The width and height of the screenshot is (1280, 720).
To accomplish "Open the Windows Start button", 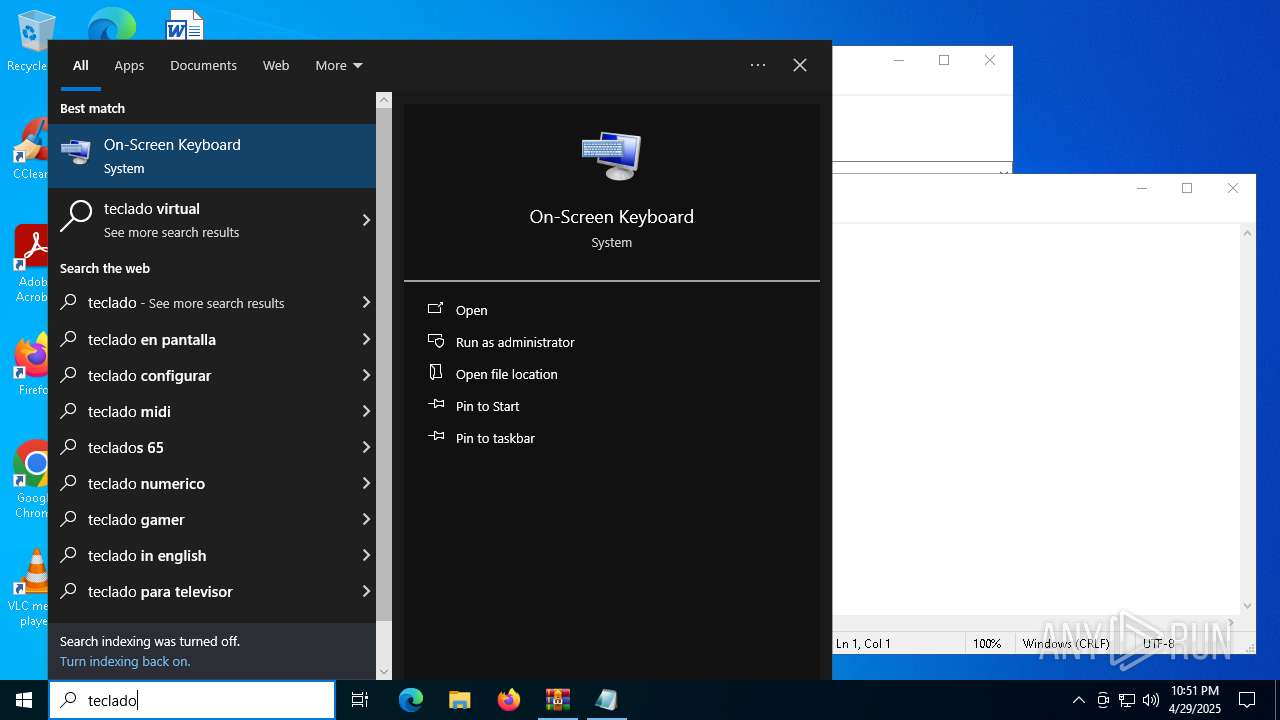I will point(24,700).
